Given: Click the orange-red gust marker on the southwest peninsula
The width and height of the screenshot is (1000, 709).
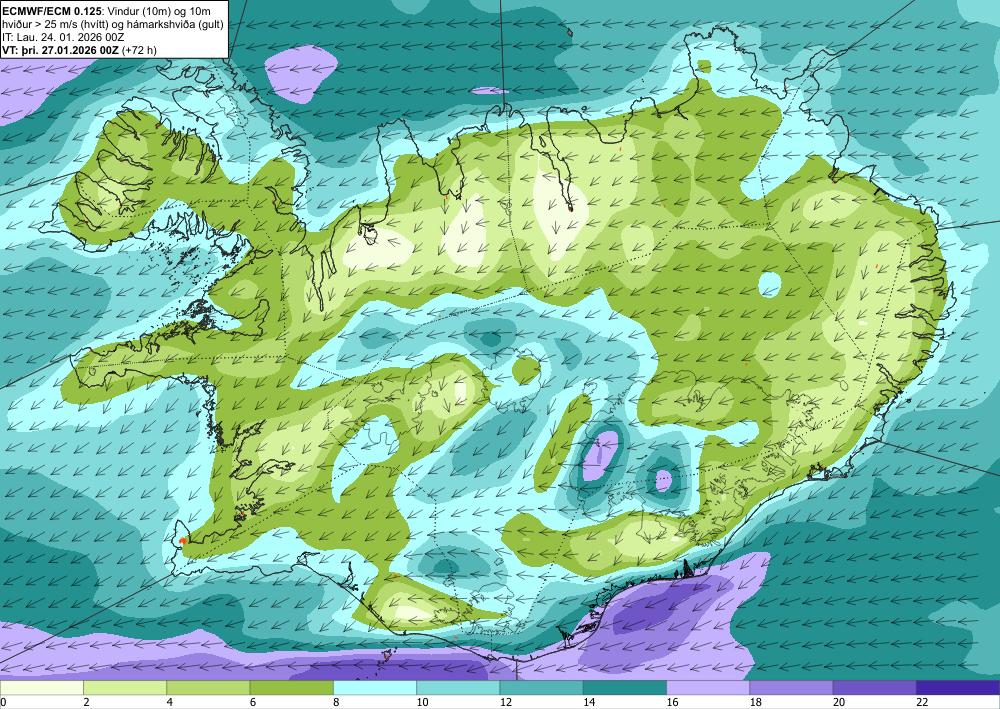Looking at the screenshot, I should [182, 540].
